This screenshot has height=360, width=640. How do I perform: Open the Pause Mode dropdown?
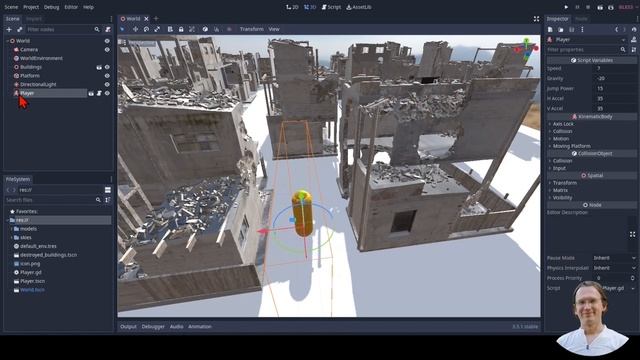pos(614,258)
